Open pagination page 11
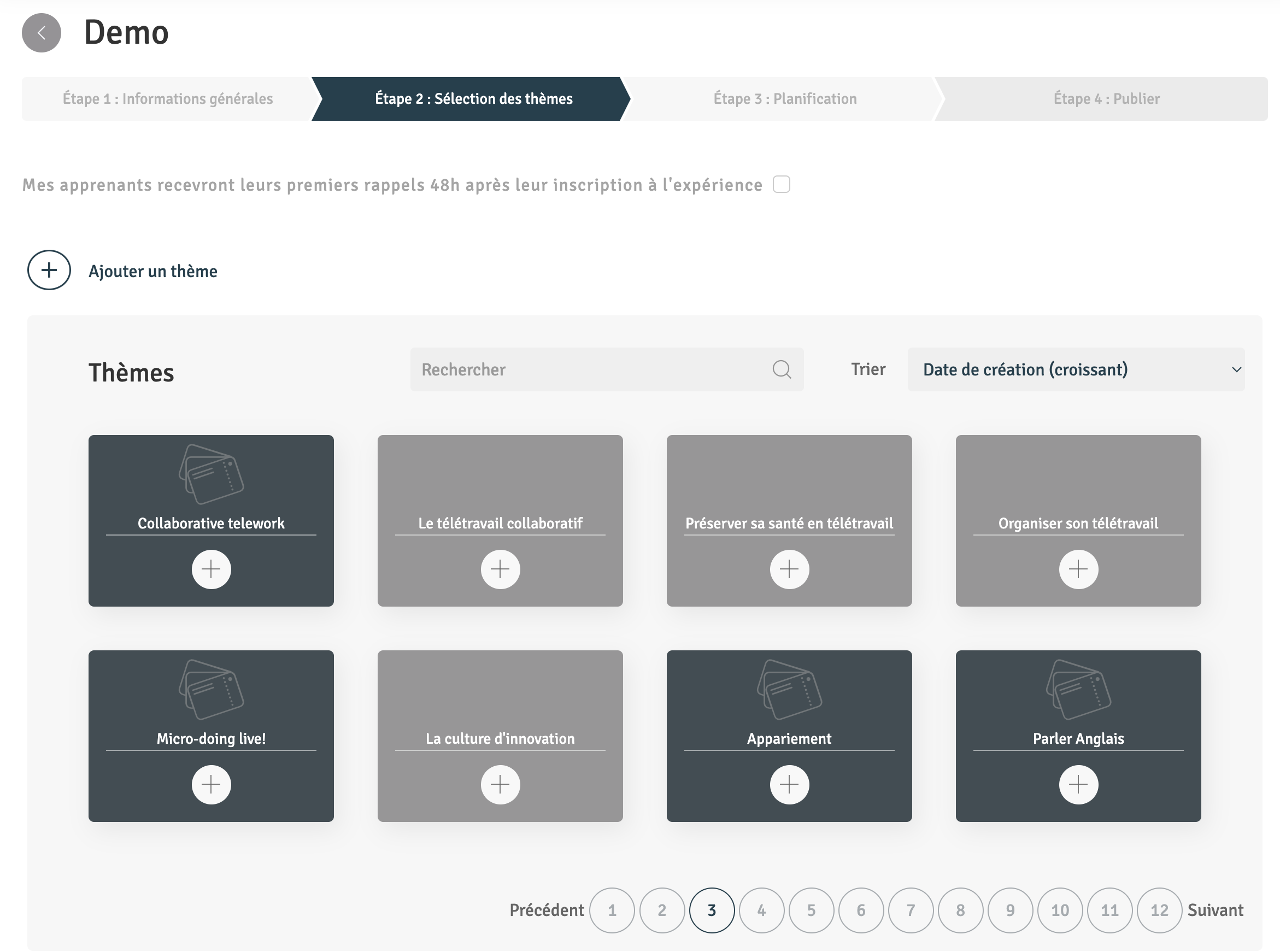Screen dimensions: 1280x952 click(x=1109, y=910)
